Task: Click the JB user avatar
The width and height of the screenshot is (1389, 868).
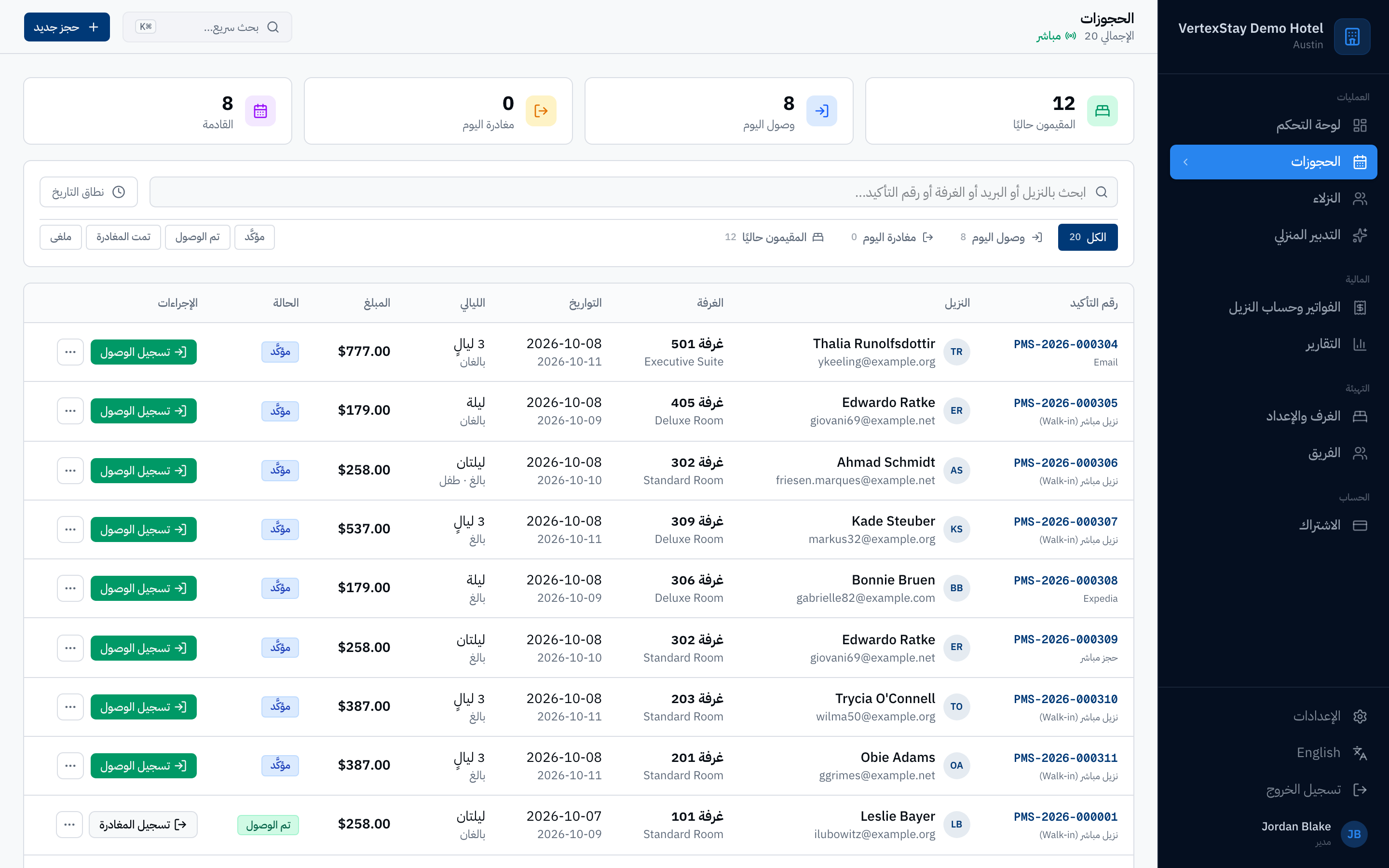Action: point(1354,834)
